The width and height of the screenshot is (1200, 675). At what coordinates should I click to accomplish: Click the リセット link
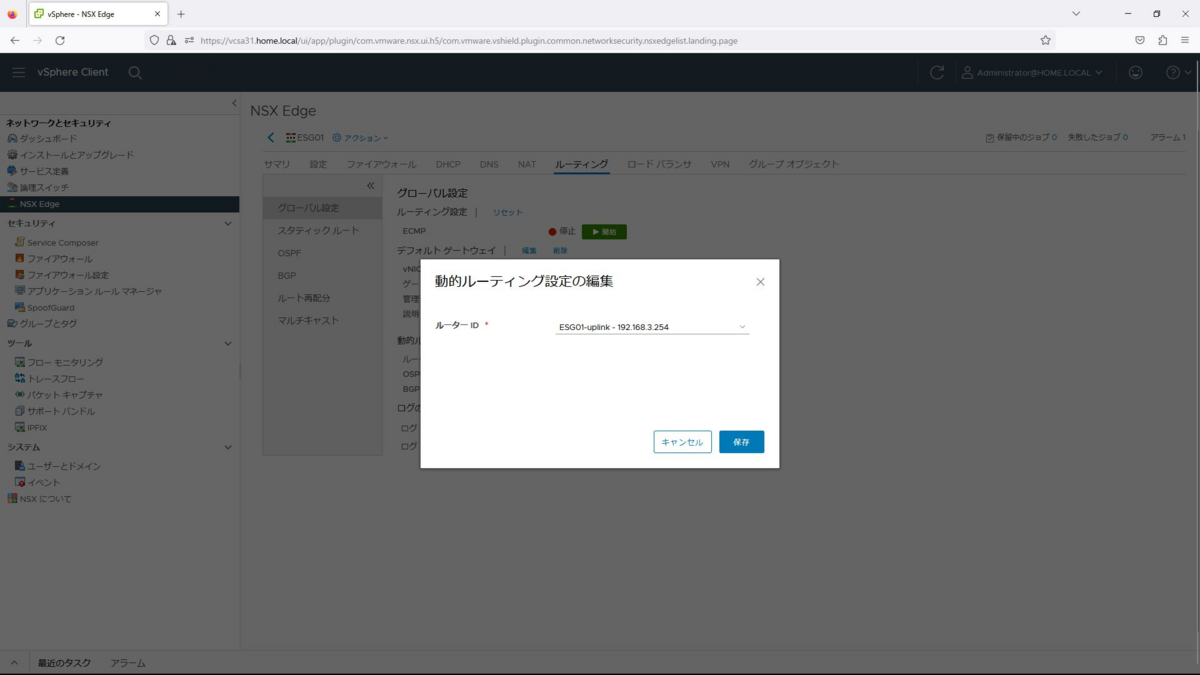tap(508, 213)
